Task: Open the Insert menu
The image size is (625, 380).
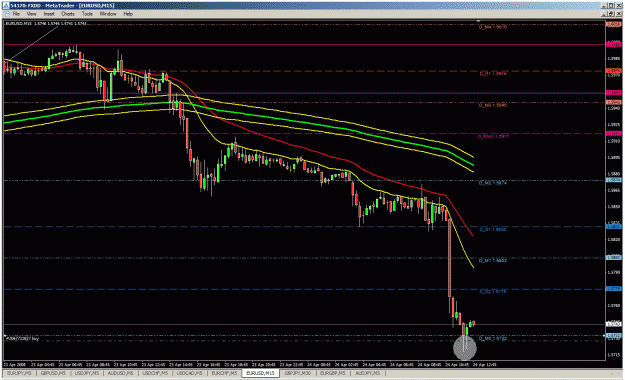Action: click(x=49, y=14)
